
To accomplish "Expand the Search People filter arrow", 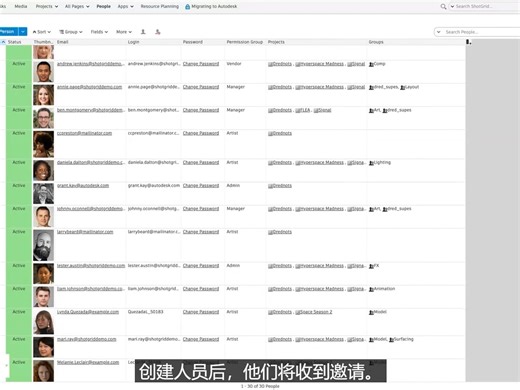I will [439, 32].
